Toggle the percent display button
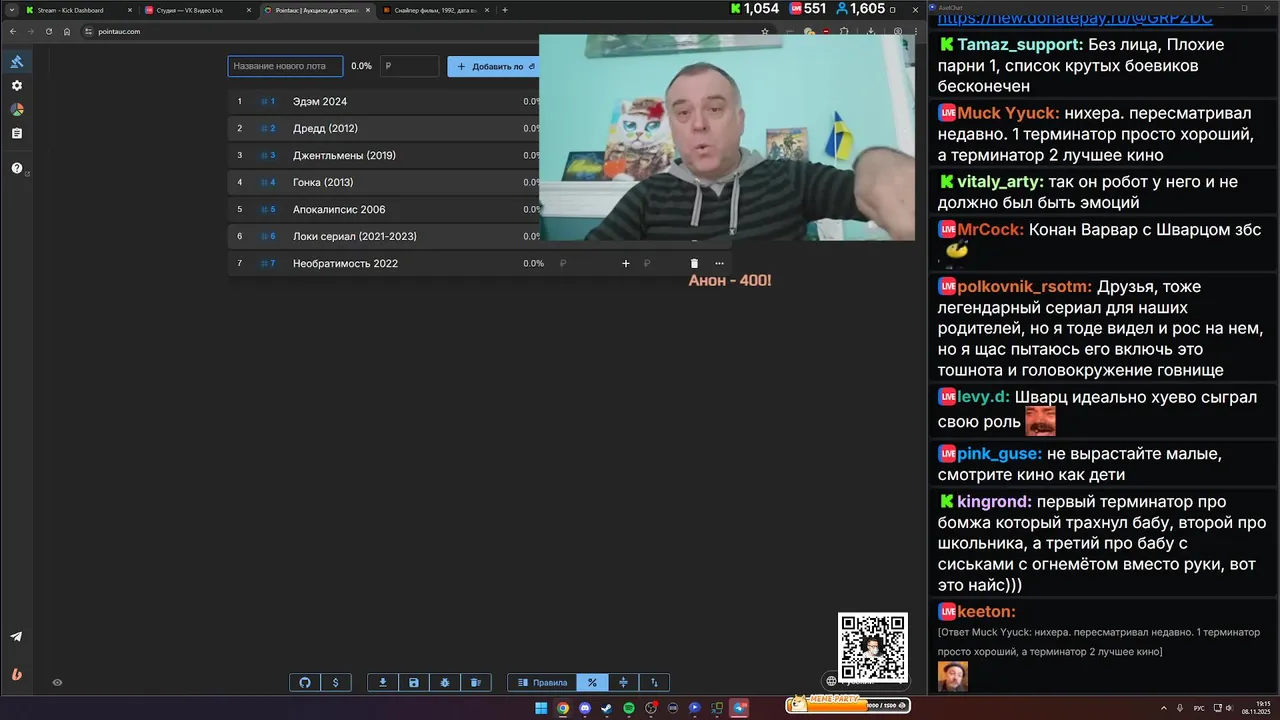This screenshot has height=720, width=1280. (592, 683)
